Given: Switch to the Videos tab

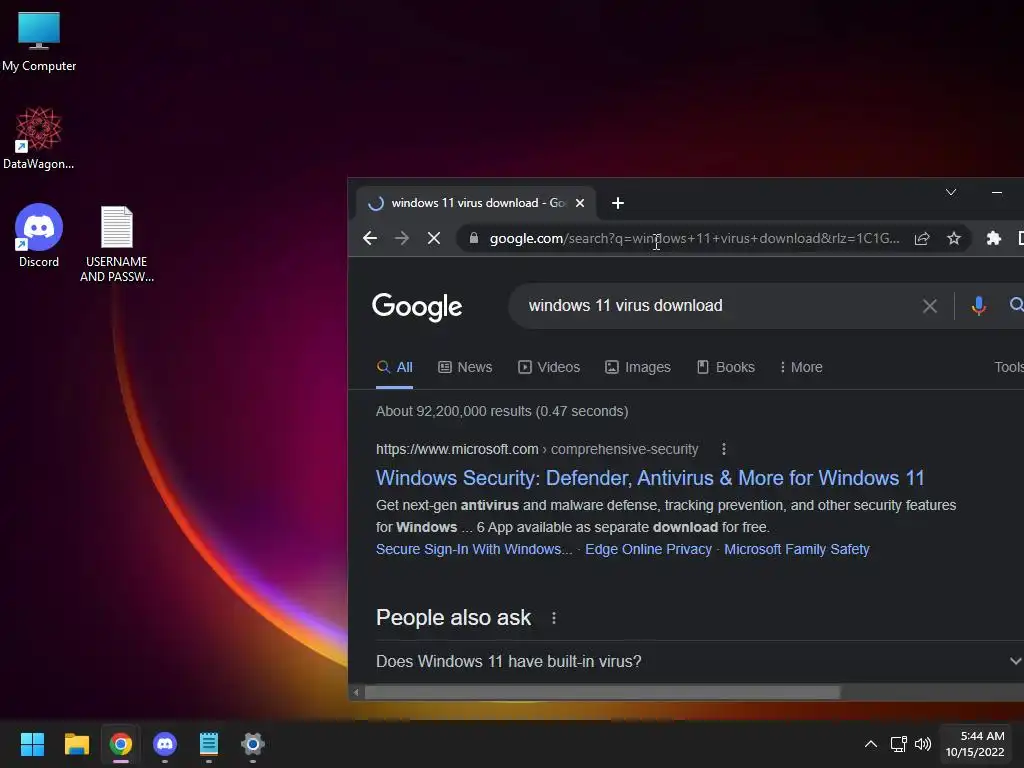Looking at the screenshot, I should click(549, 367).
